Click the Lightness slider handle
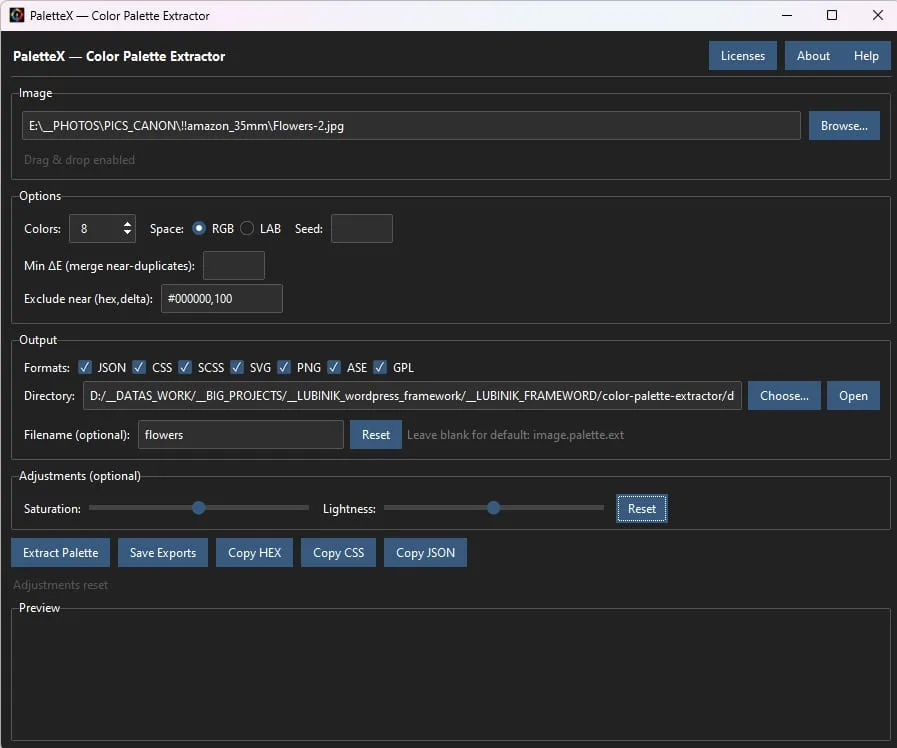 pyautogui.click(x=493, y=508)
